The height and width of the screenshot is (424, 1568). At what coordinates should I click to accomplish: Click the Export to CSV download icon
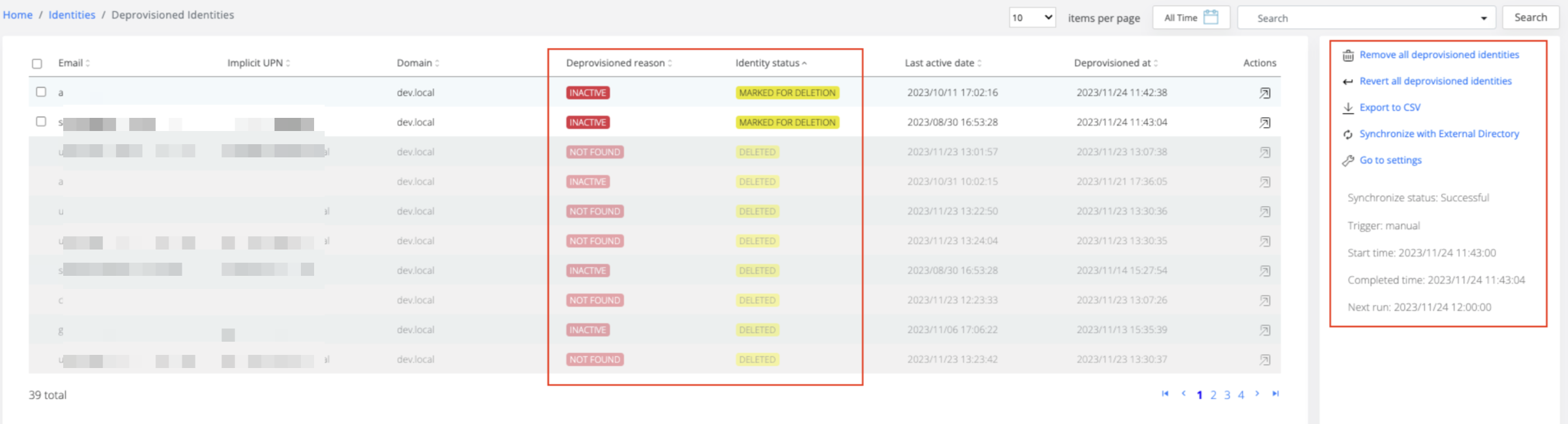(1348, 108)
